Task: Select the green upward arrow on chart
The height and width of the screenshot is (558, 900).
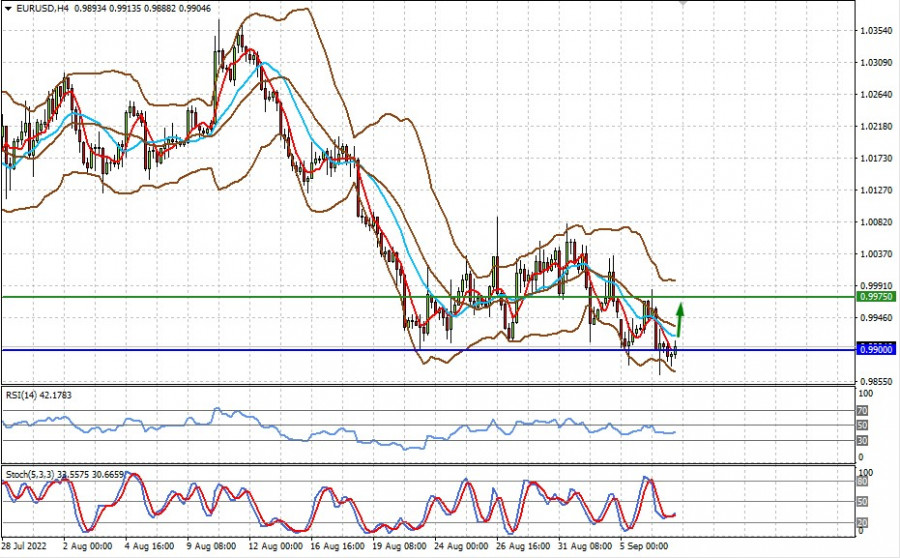Action: click(680, 318)
